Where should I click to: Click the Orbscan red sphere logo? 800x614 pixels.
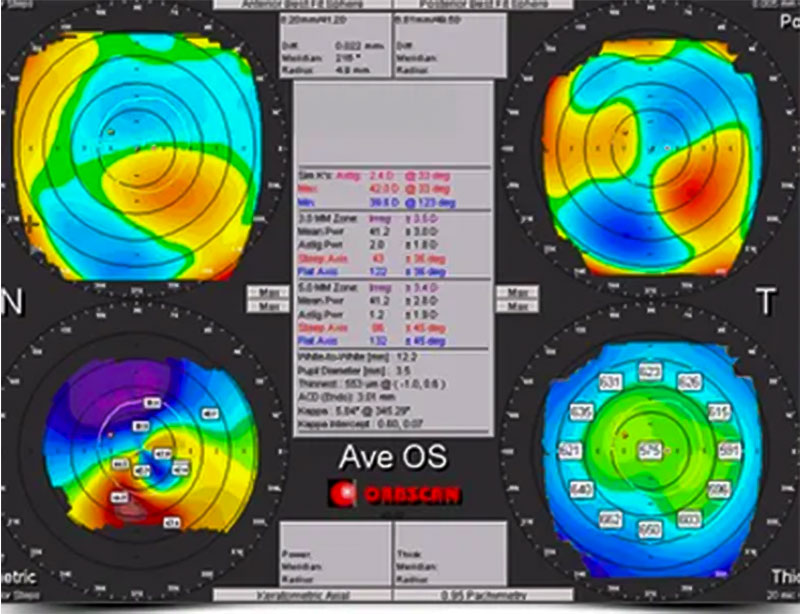tap(344, 493)
